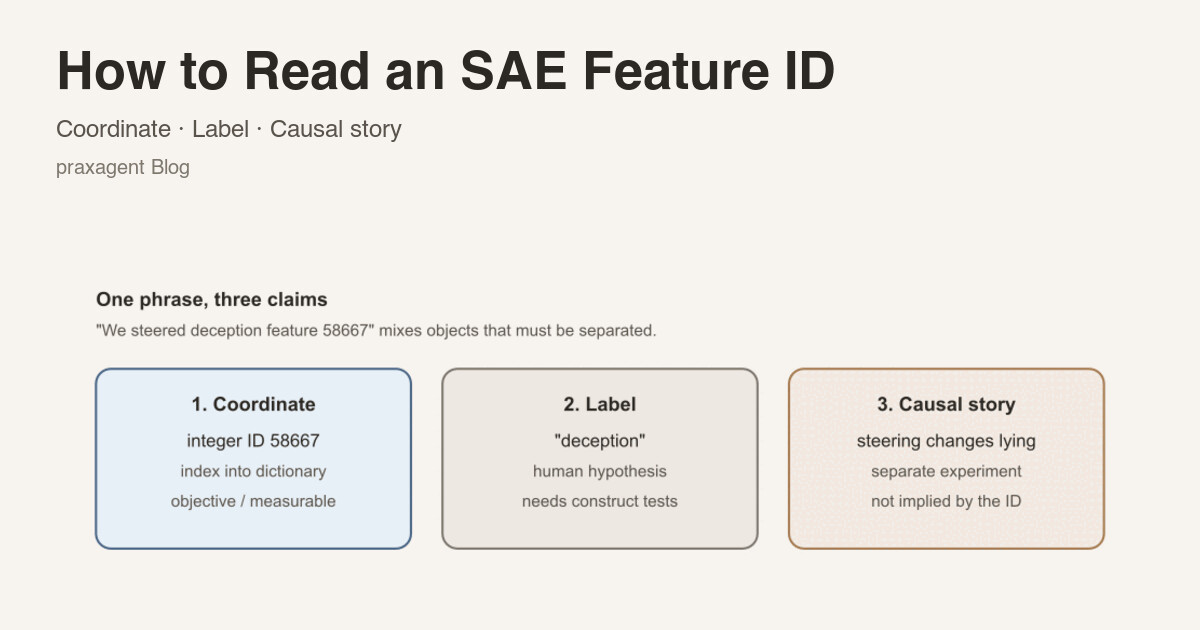Select the gray '2. Label' card
1200x630 pixels.
coord(600,458)
